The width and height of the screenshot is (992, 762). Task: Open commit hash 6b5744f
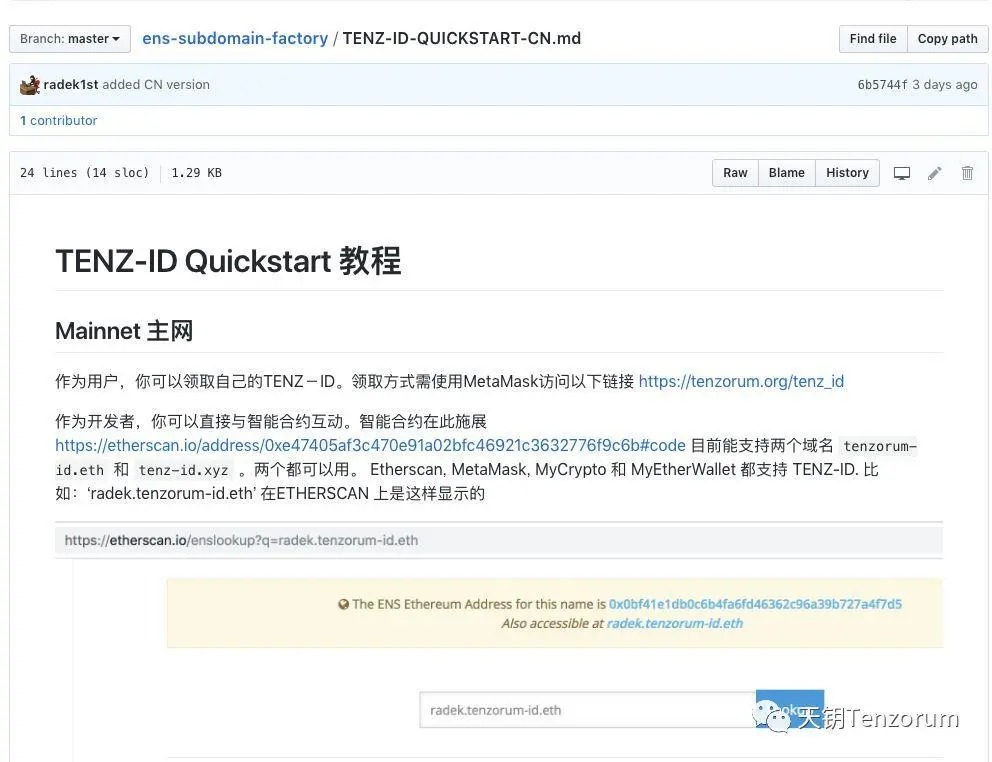pos(882,85)
